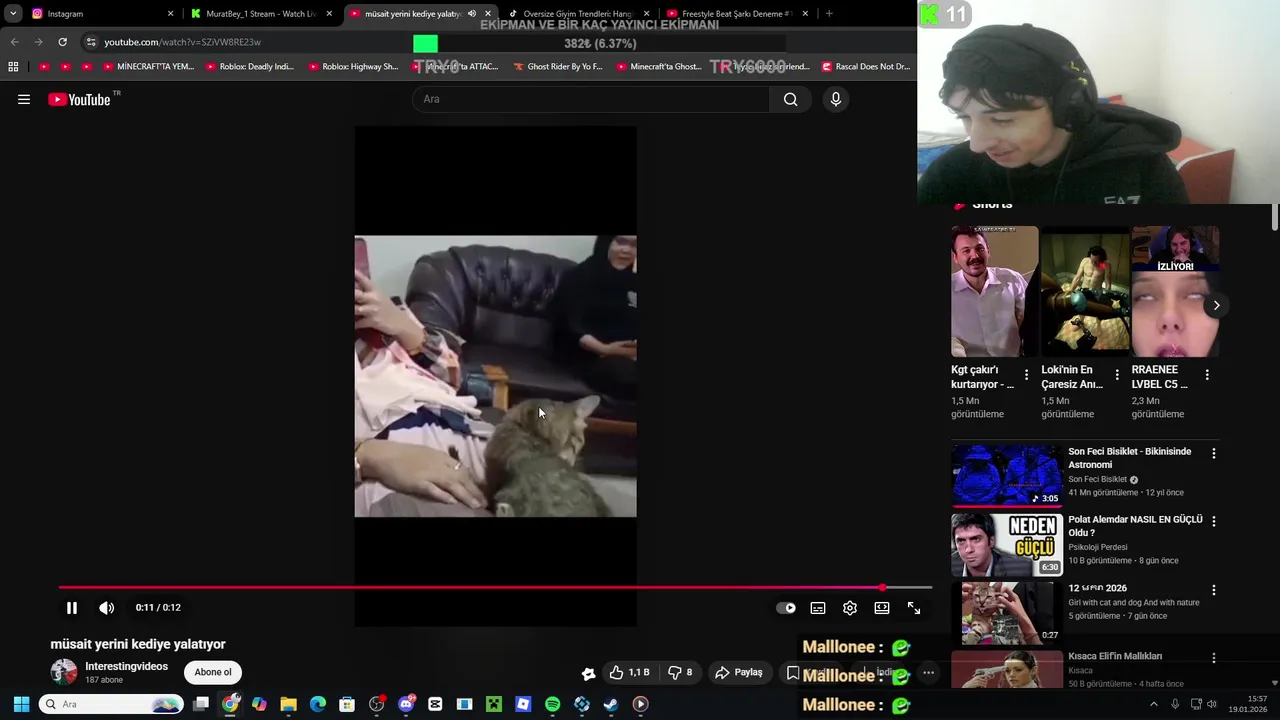Open menu for Polat Alemdar video

point(1214,521)
